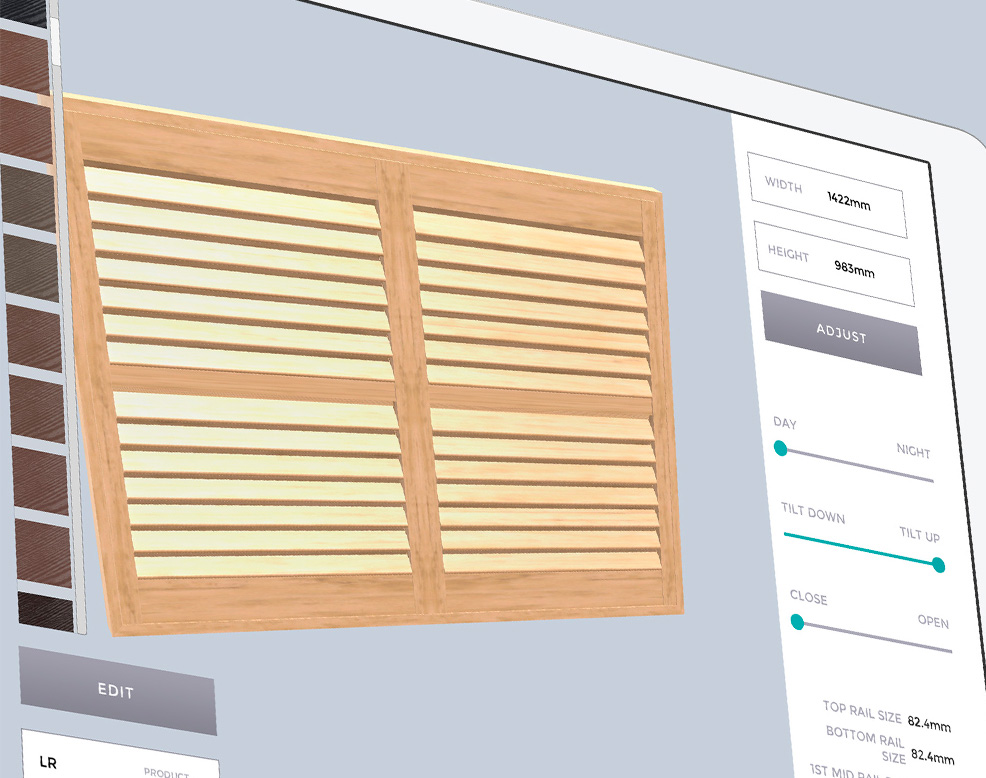Click the Close/Open slider handle
The image size is (986, 778).
coord(797,622)
